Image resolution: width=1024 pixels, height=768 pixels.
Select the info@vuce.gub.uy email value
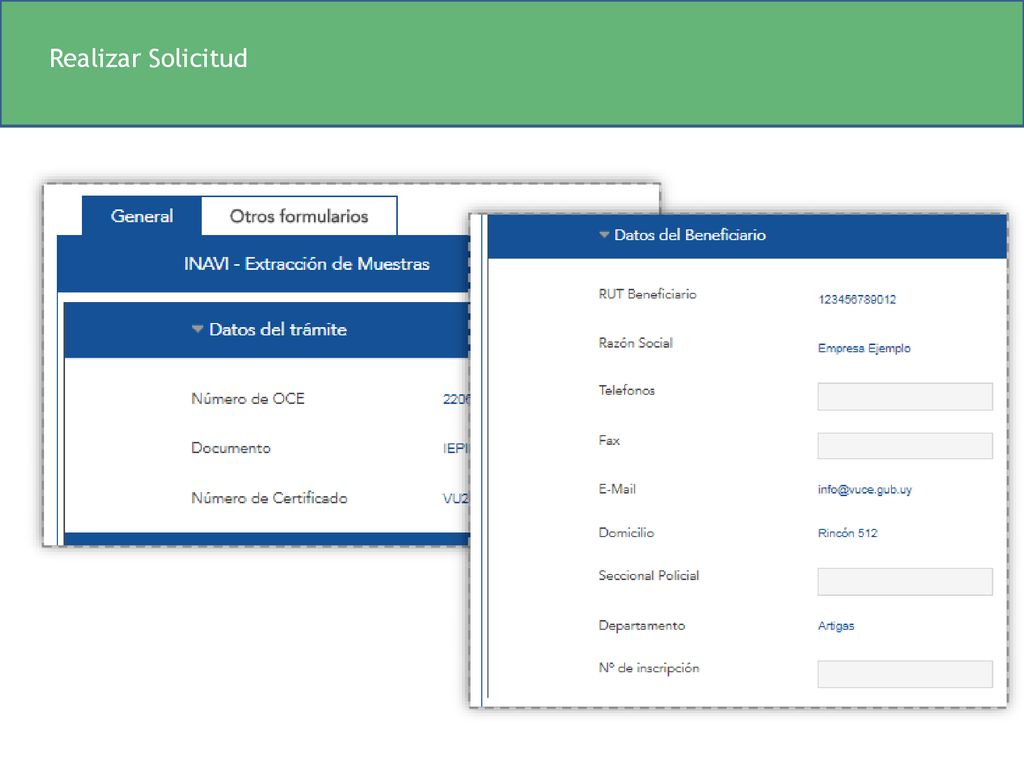pyautogui.click(x=865, y=490)
